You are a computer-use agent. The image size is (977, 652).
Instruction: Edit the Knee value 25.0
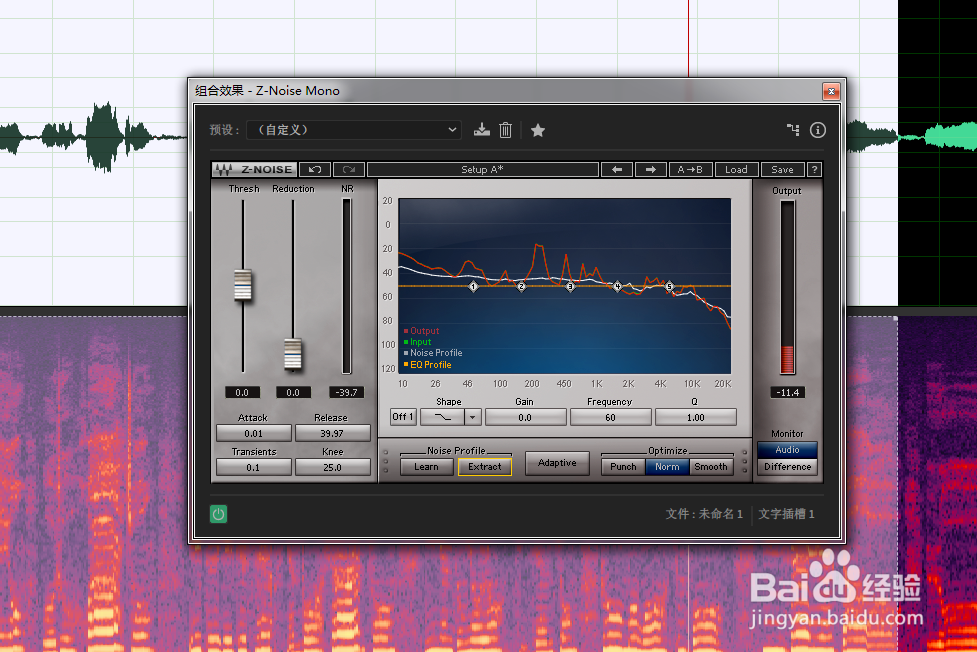[332, 467]
